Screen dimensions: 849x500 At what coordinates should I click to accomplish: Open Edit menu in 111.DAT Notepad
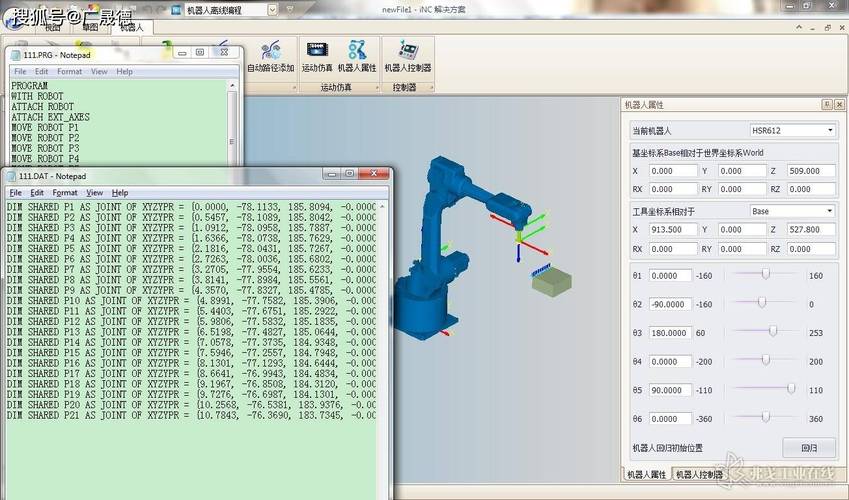37,193
